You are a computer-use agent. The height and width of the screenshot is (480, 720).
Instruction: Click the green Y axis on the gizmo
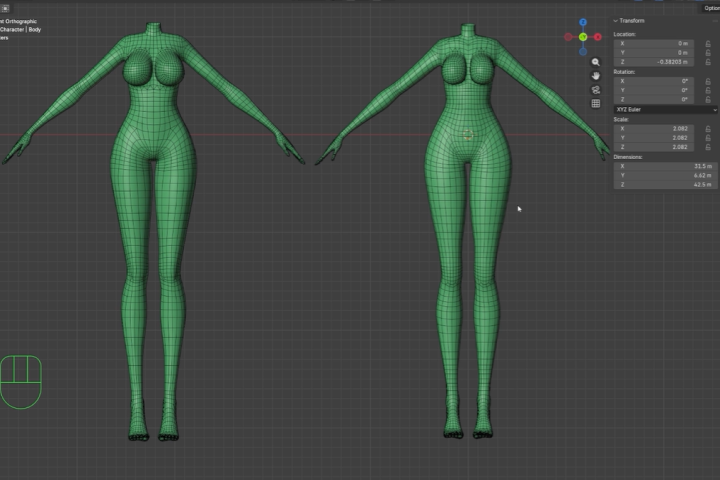point(583,37)
